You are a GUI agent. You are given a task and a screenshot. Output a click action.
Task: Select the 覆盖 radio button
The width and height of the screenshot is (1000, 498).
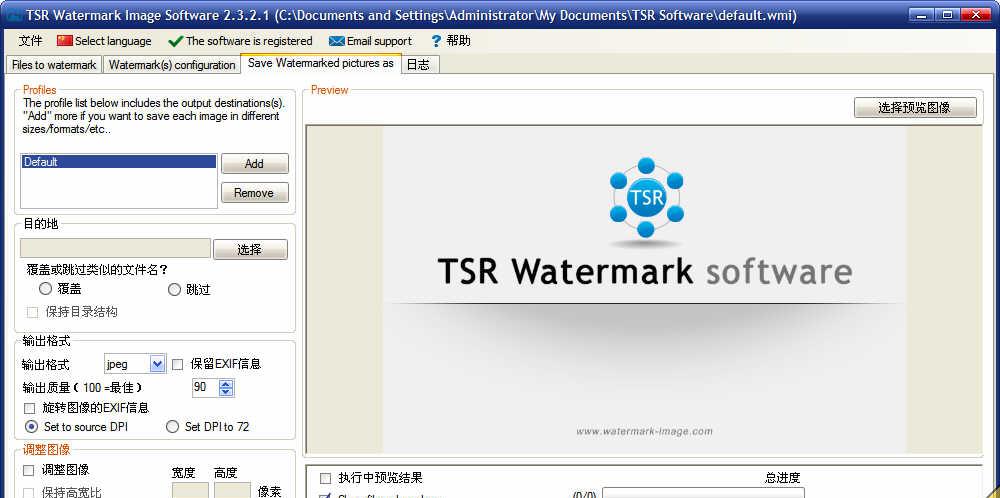pos(45,289)
